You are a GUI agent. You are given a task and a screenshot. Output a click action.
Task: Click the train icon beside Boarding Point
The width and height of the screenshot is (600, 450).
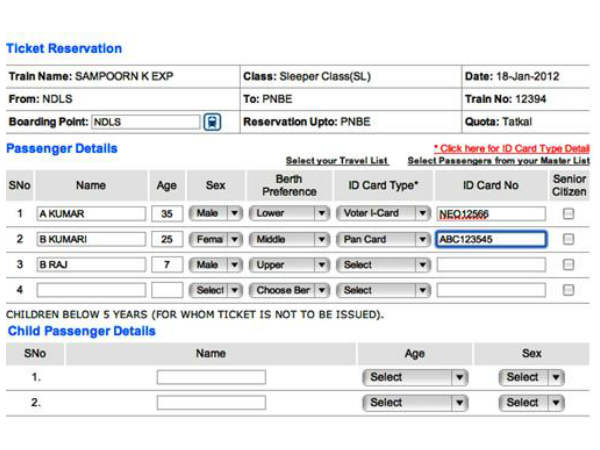point(213,122)
